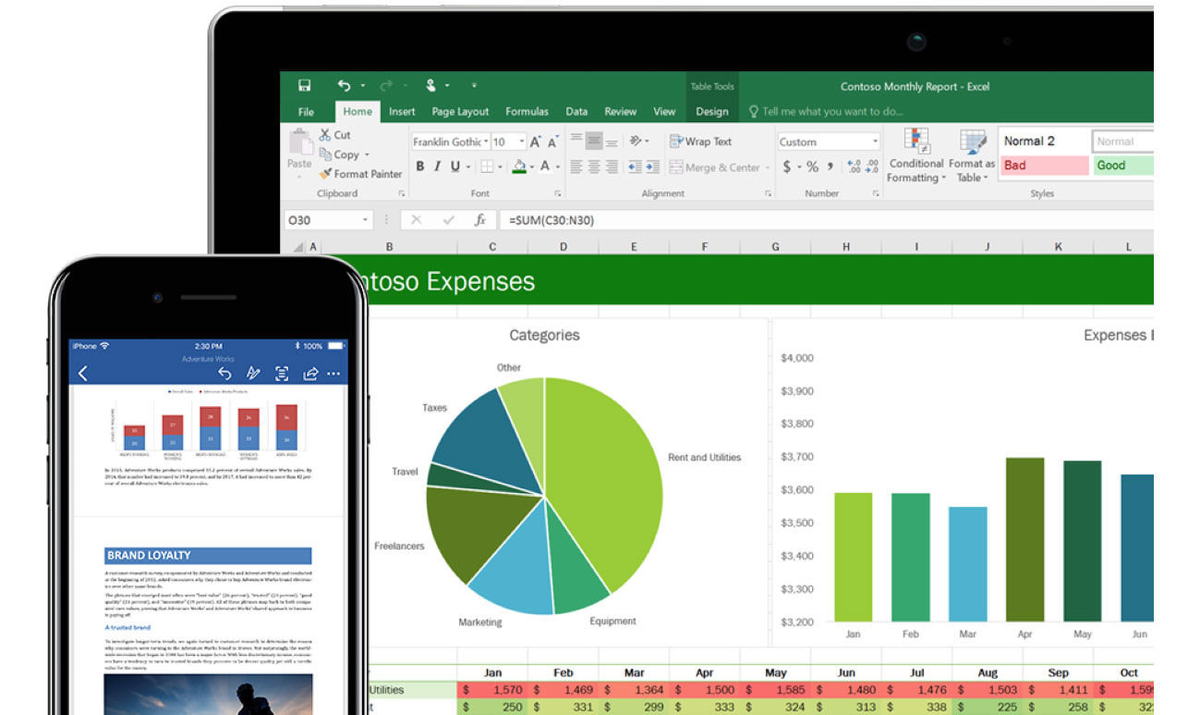Screen dimensions: 1200x715
Task: Click the Merge & Center button
Action: pyautogui.click(x=716, y=168)
